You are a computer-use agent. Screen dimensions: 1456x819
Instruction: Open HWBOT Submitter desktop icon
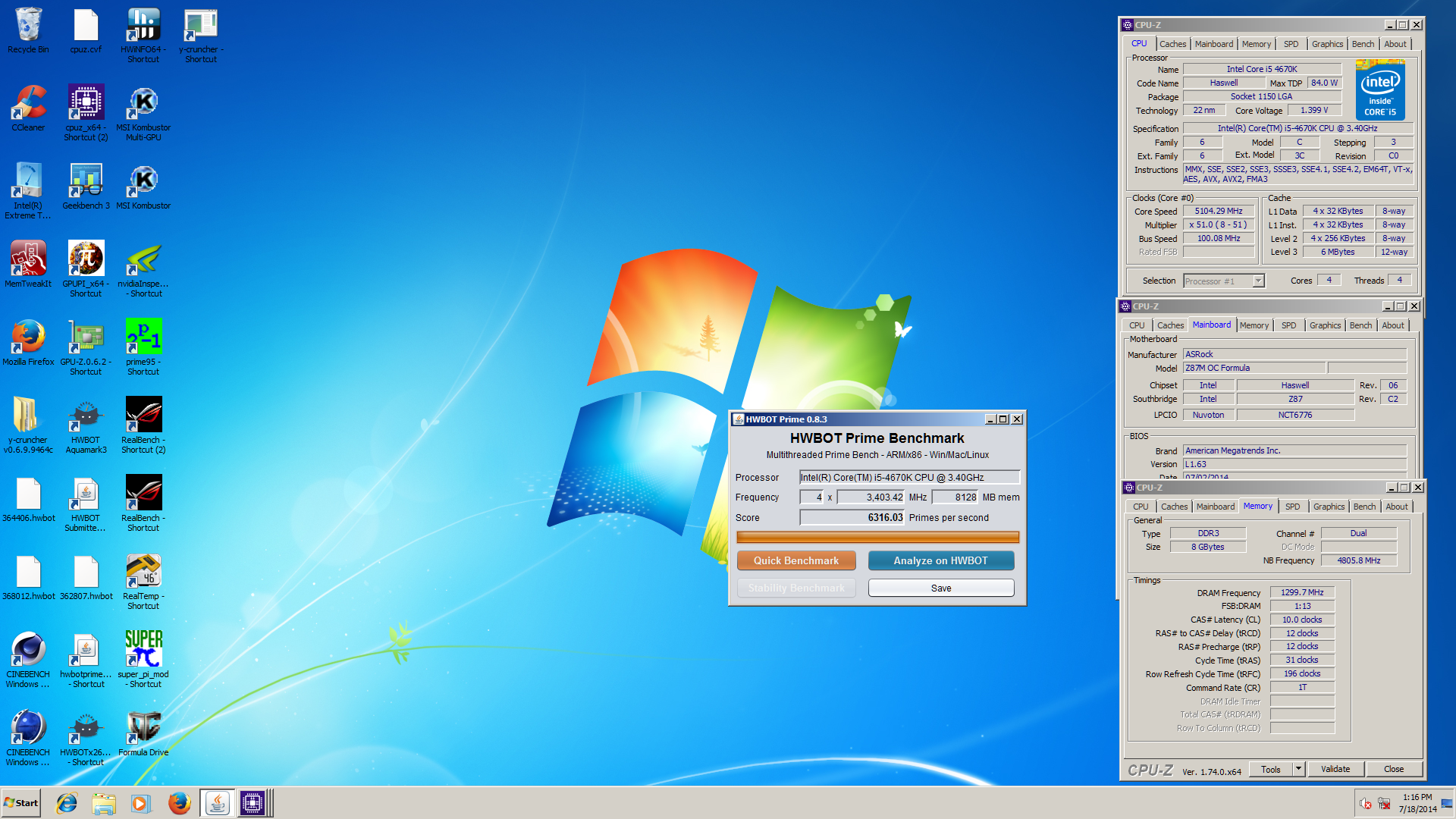[x=86, y=504]
